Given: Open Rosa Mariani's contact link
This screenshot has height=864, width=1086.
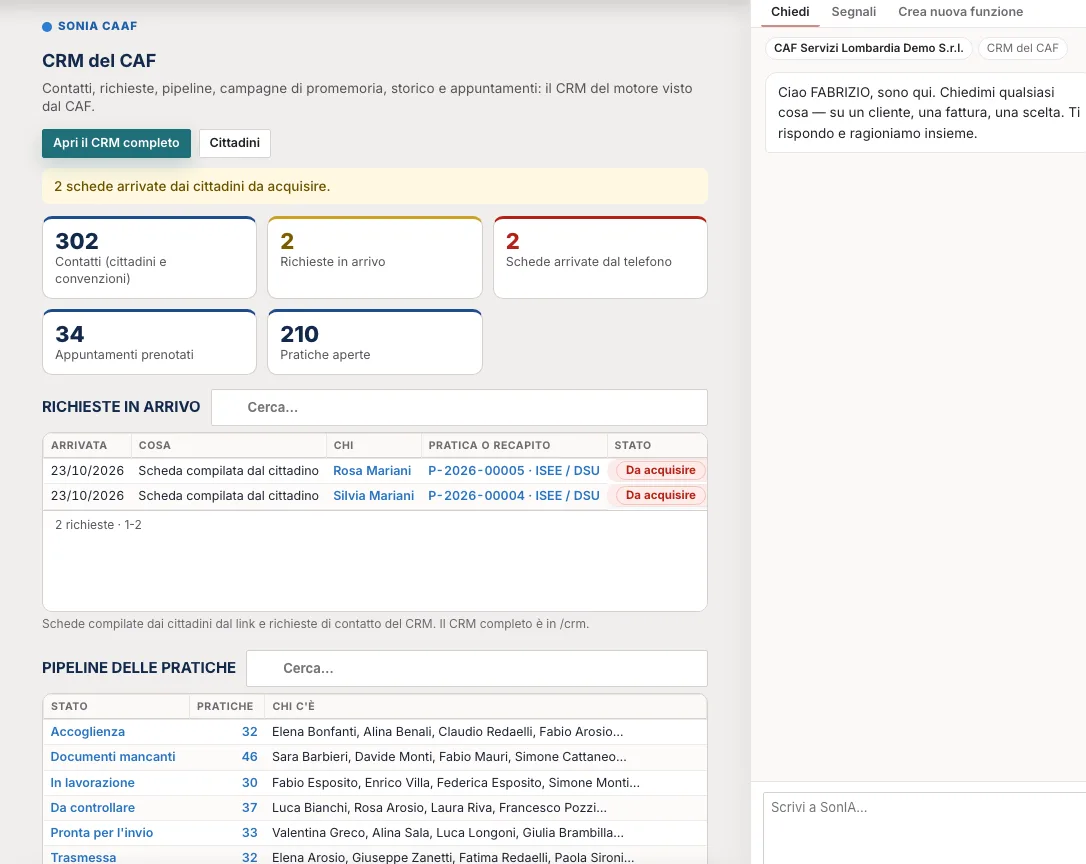Looking at the screenshot, I should tap(372, 470).
